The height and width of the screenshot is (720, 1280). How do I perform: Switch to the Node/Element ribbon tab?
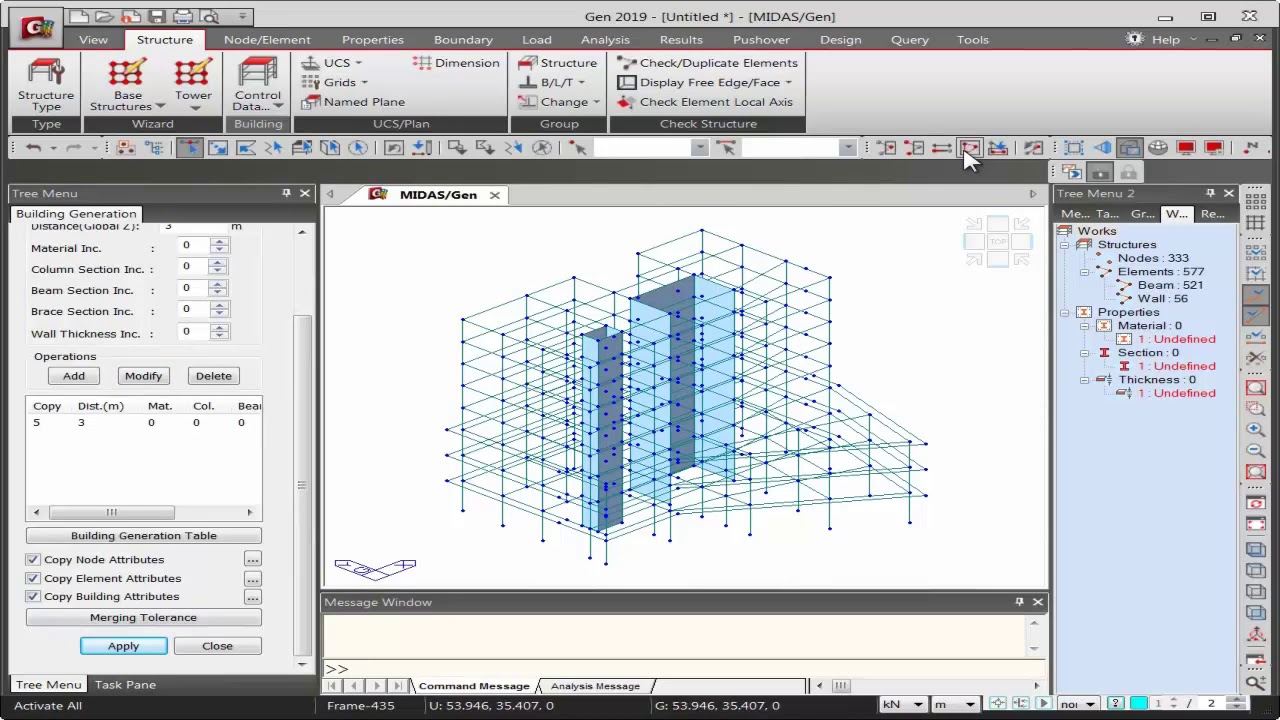pyautogui.click(x=267, y=40)
